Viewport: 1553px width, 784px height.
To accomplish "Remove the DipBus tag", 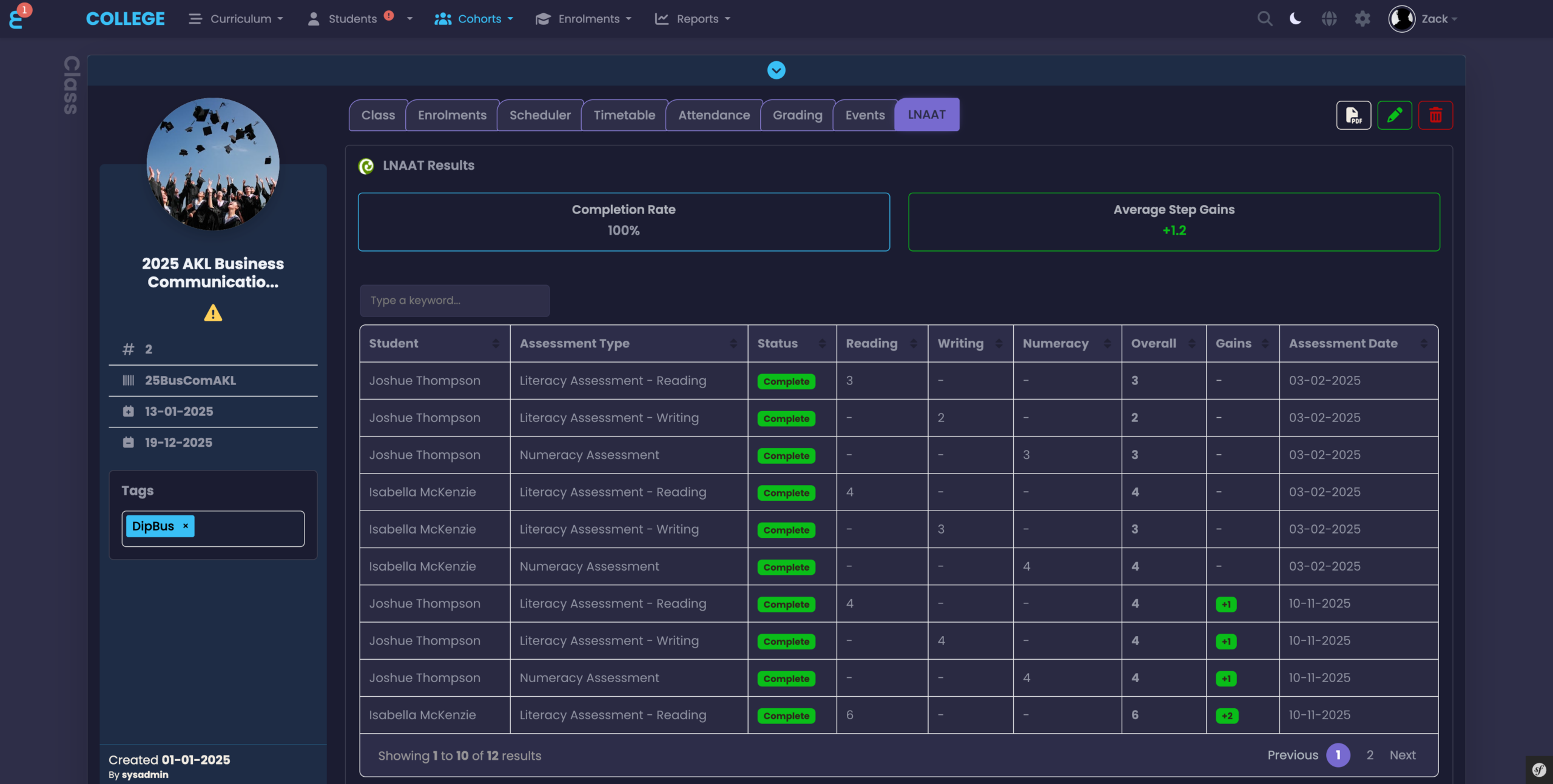I will click(185, 526).
